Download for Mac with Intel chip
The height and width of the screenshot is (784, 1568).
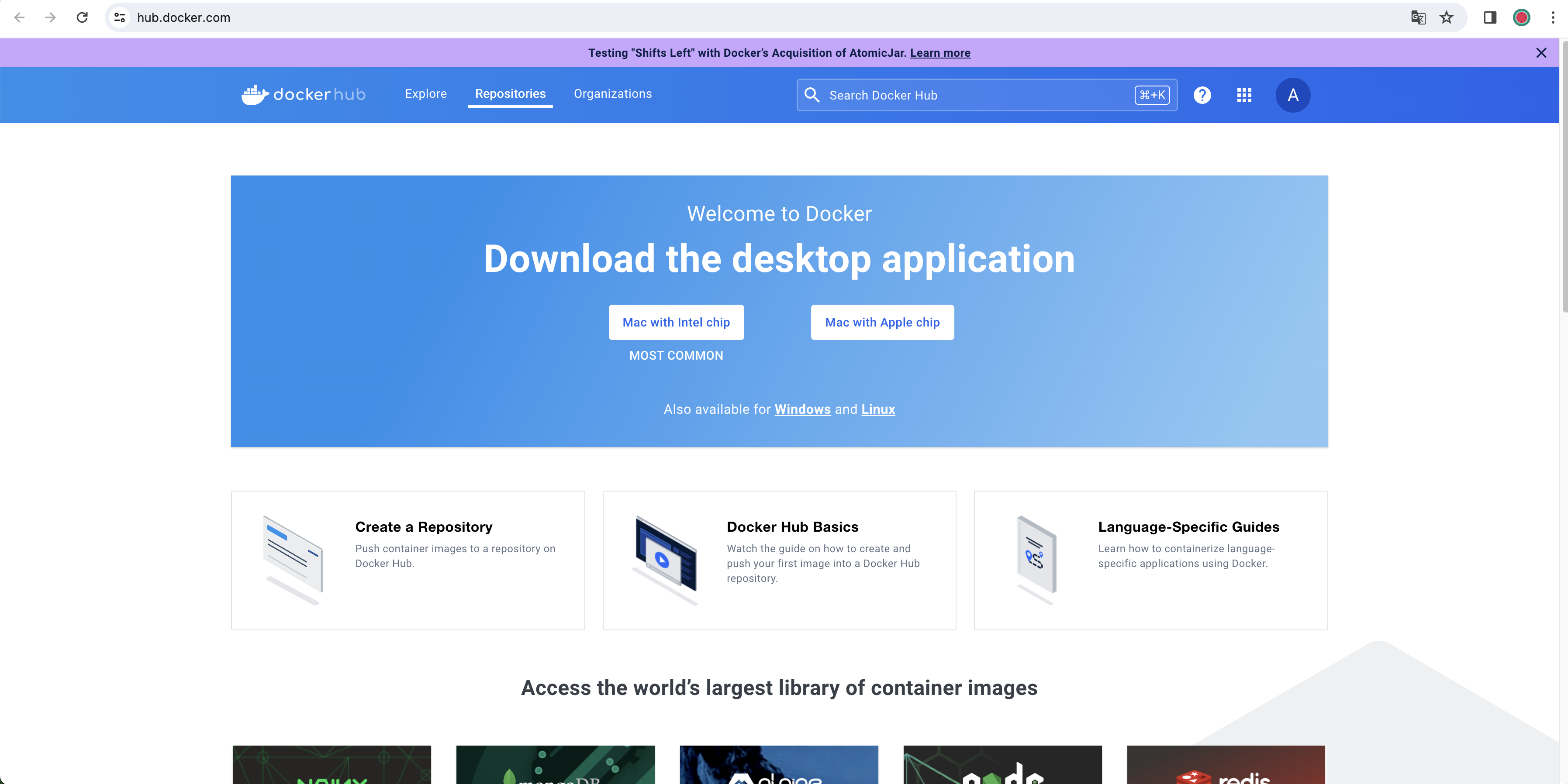(676, 322)
